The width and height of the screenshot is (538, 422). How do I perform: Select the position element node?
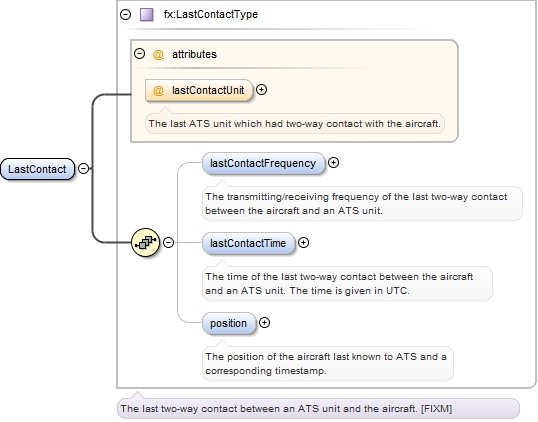click(x=229, y=323)
